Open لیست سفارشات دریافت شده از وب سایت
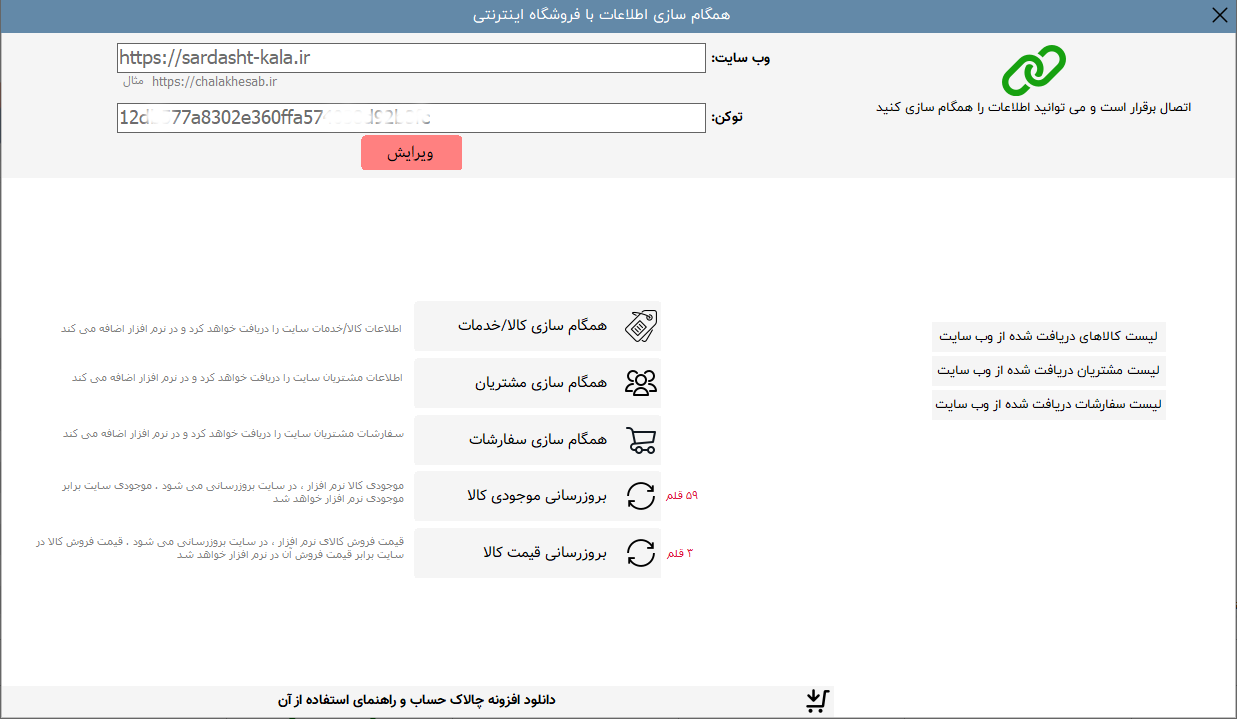Screen dimensions: 1237x719 click(1049, 405)
